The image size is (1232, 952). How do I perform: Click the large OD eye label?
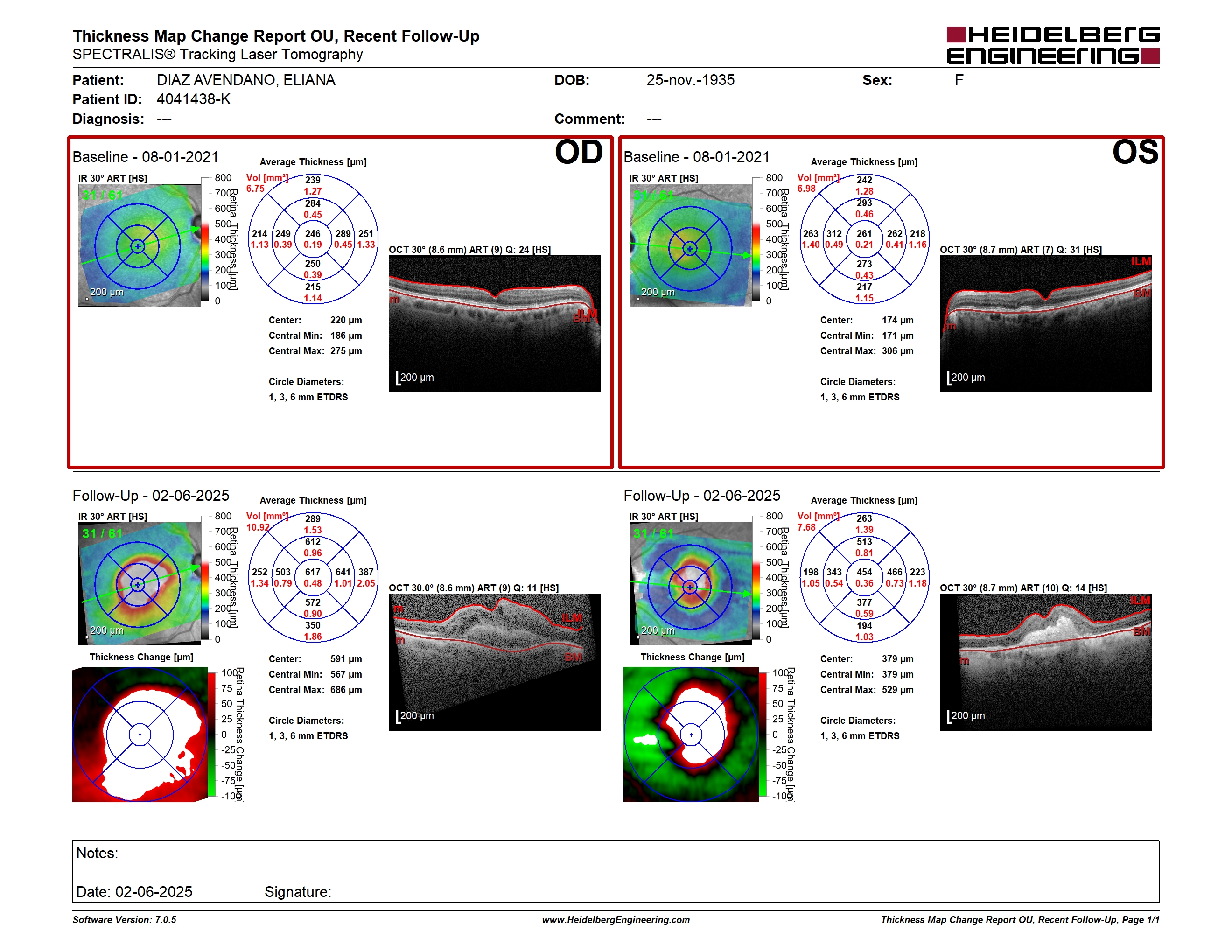(x=579, y=152)
